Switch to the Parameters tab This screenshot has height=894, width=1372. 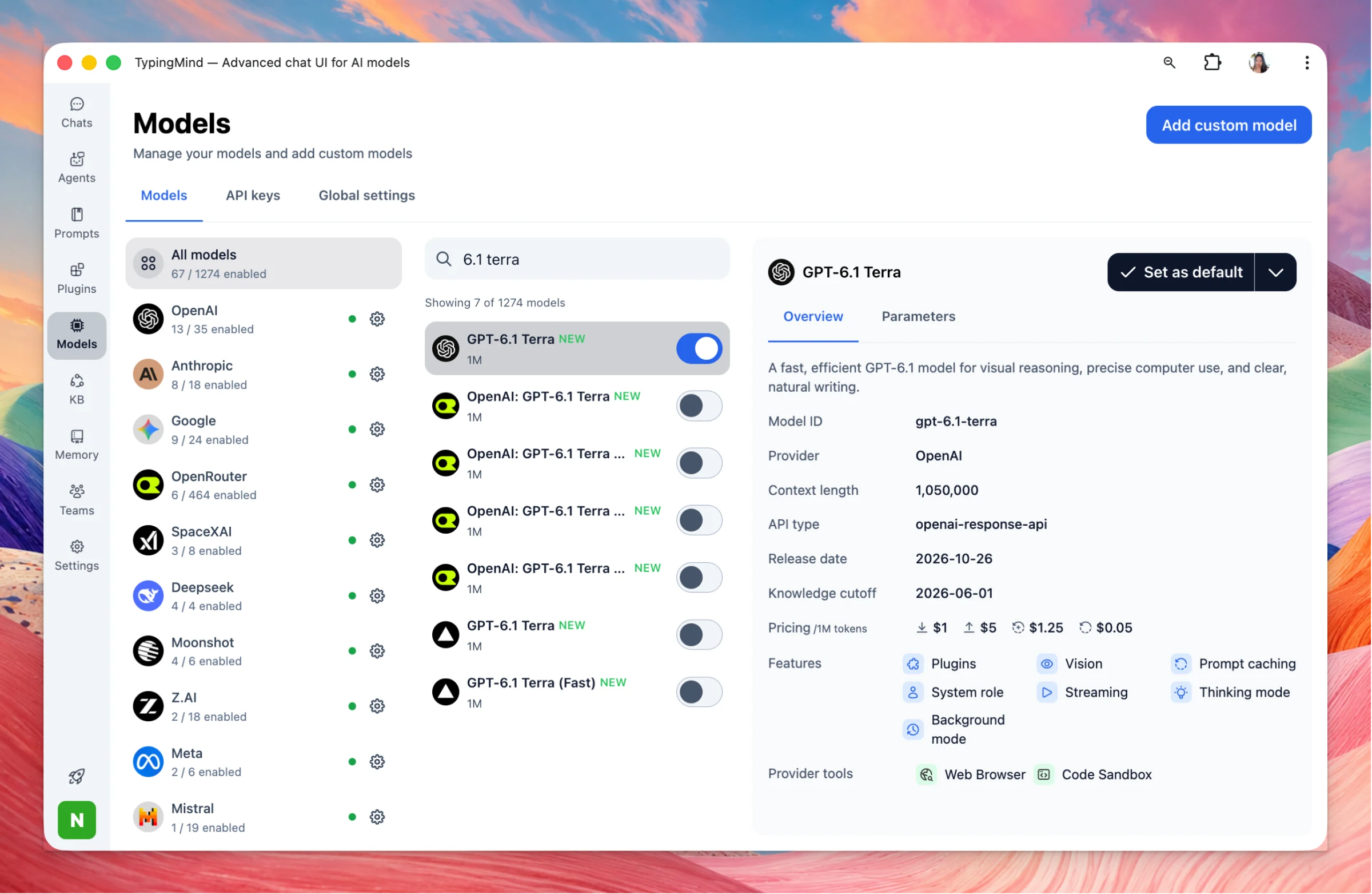(x=918, y=316)
